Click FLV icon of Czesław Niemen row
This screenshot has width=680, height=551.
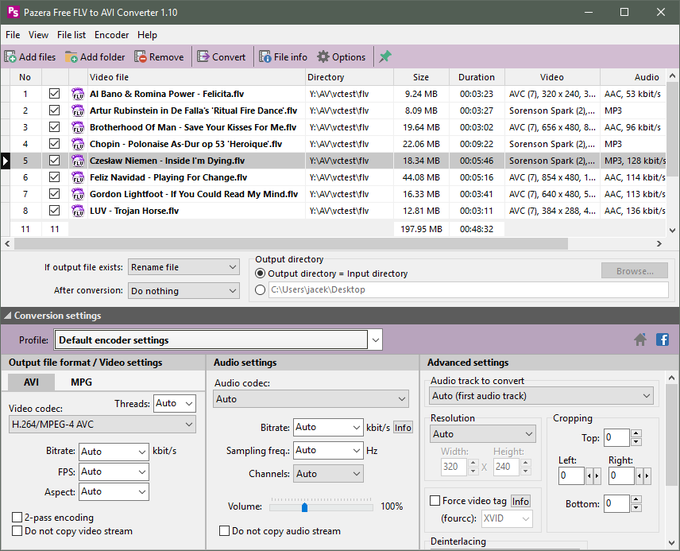point(78,160)
